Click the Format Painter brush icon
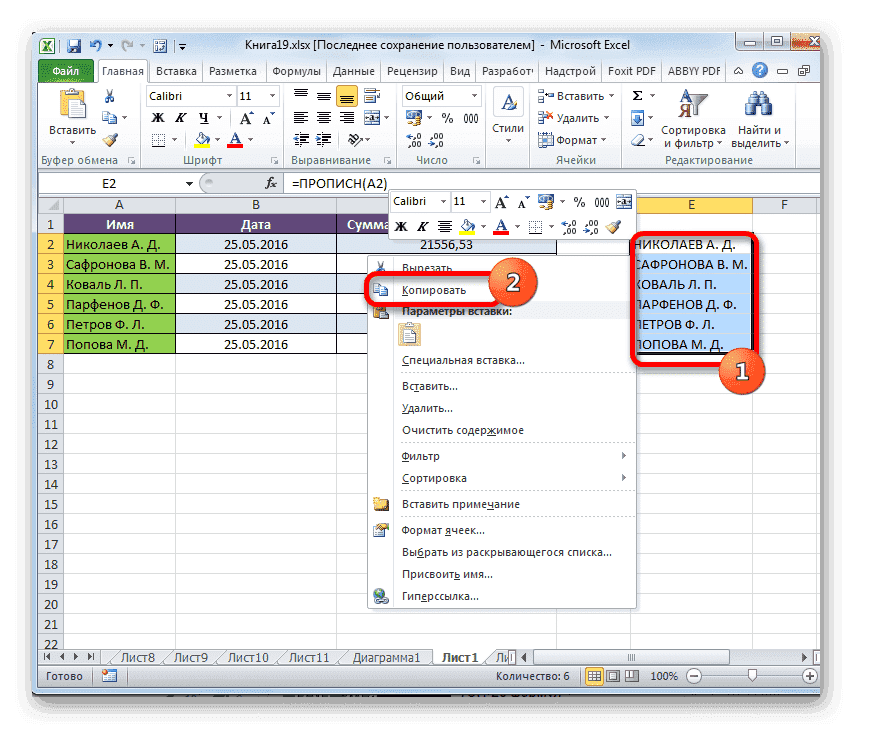Screen dimensions: 875x729 (x=109, y=139)
